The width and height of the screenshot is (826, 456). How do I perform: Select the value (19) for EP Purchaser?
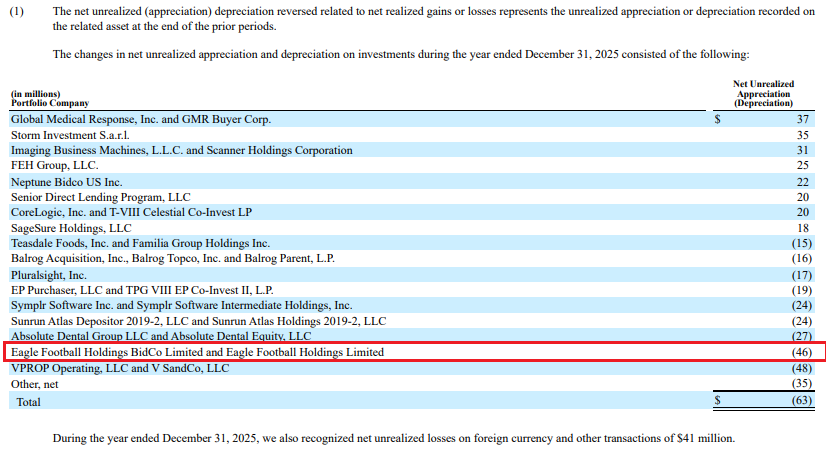[x=802, y=290]
